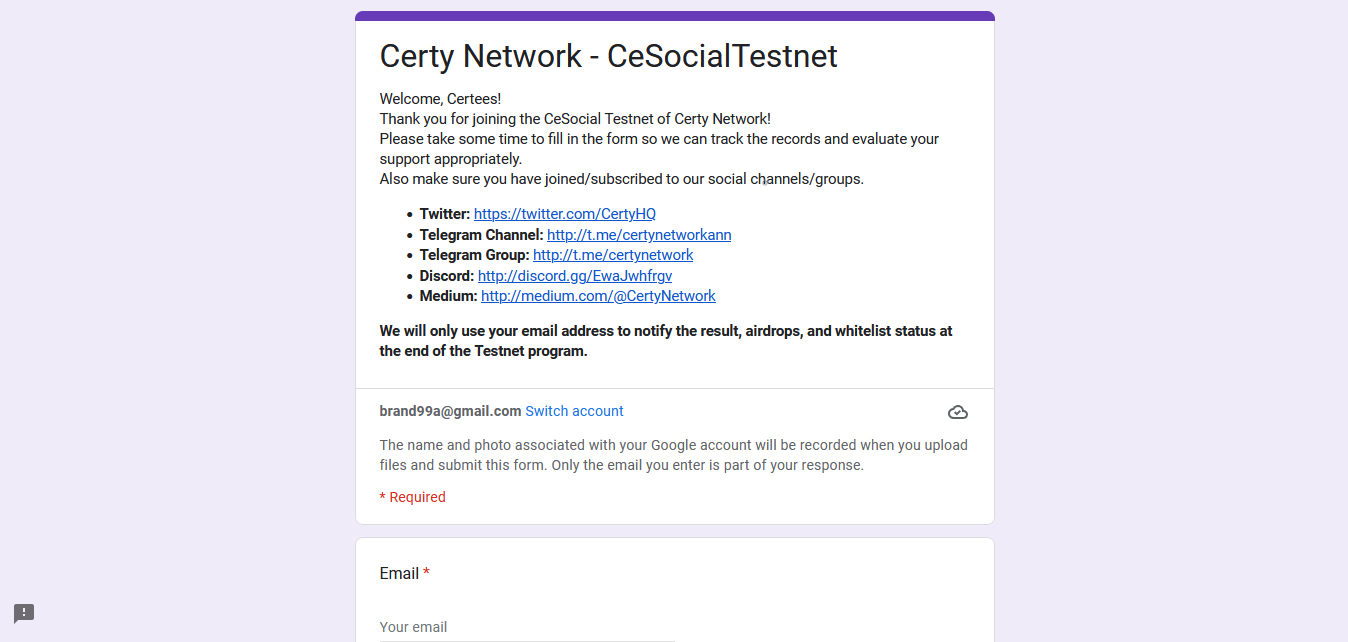Click the red asterisk beside Email
Image resolution: width=1348 pixels, height=642 pixels.
426,573
